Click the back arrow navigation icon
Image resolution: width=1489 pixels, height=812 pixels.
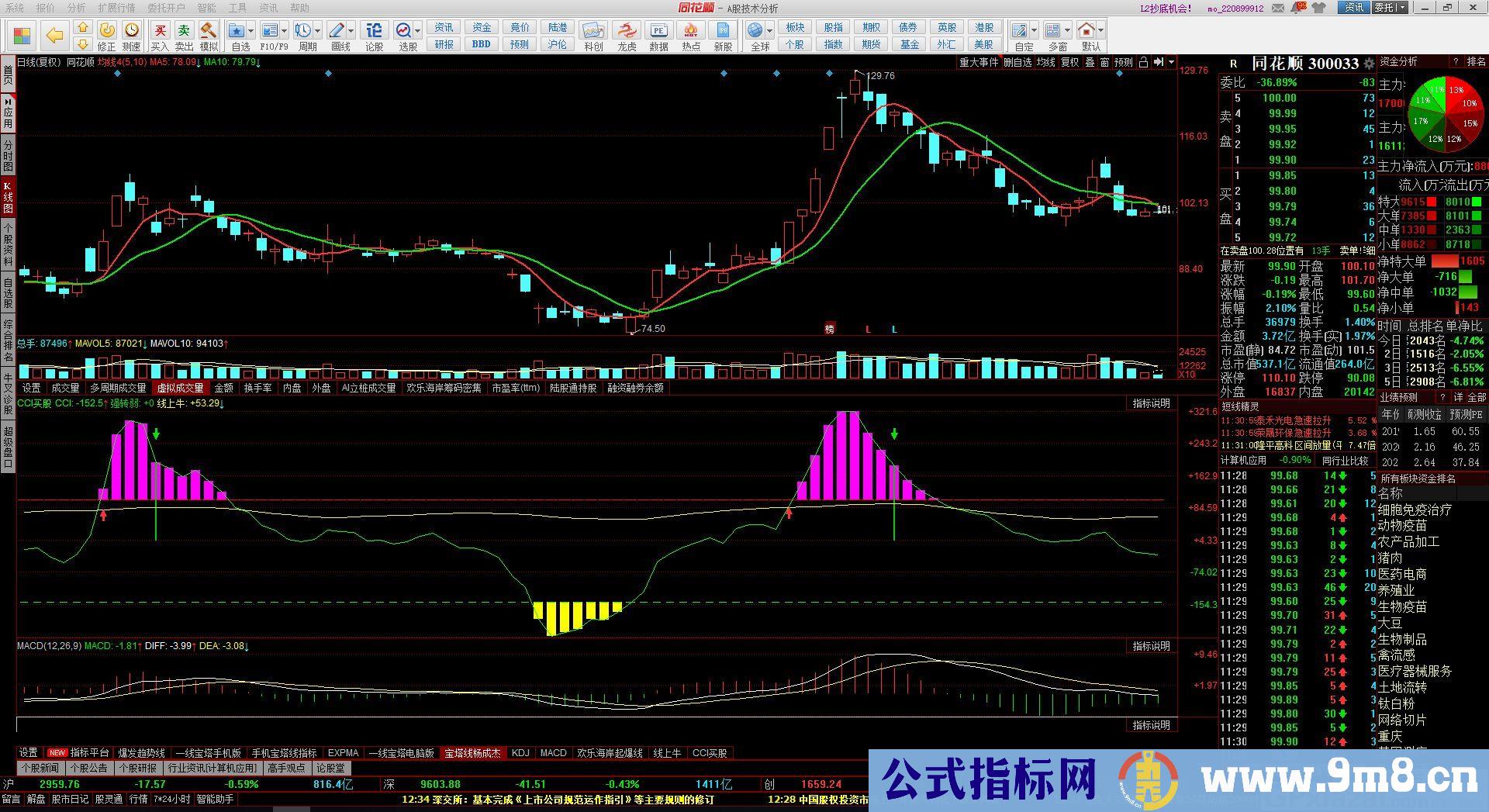point(54,36)
